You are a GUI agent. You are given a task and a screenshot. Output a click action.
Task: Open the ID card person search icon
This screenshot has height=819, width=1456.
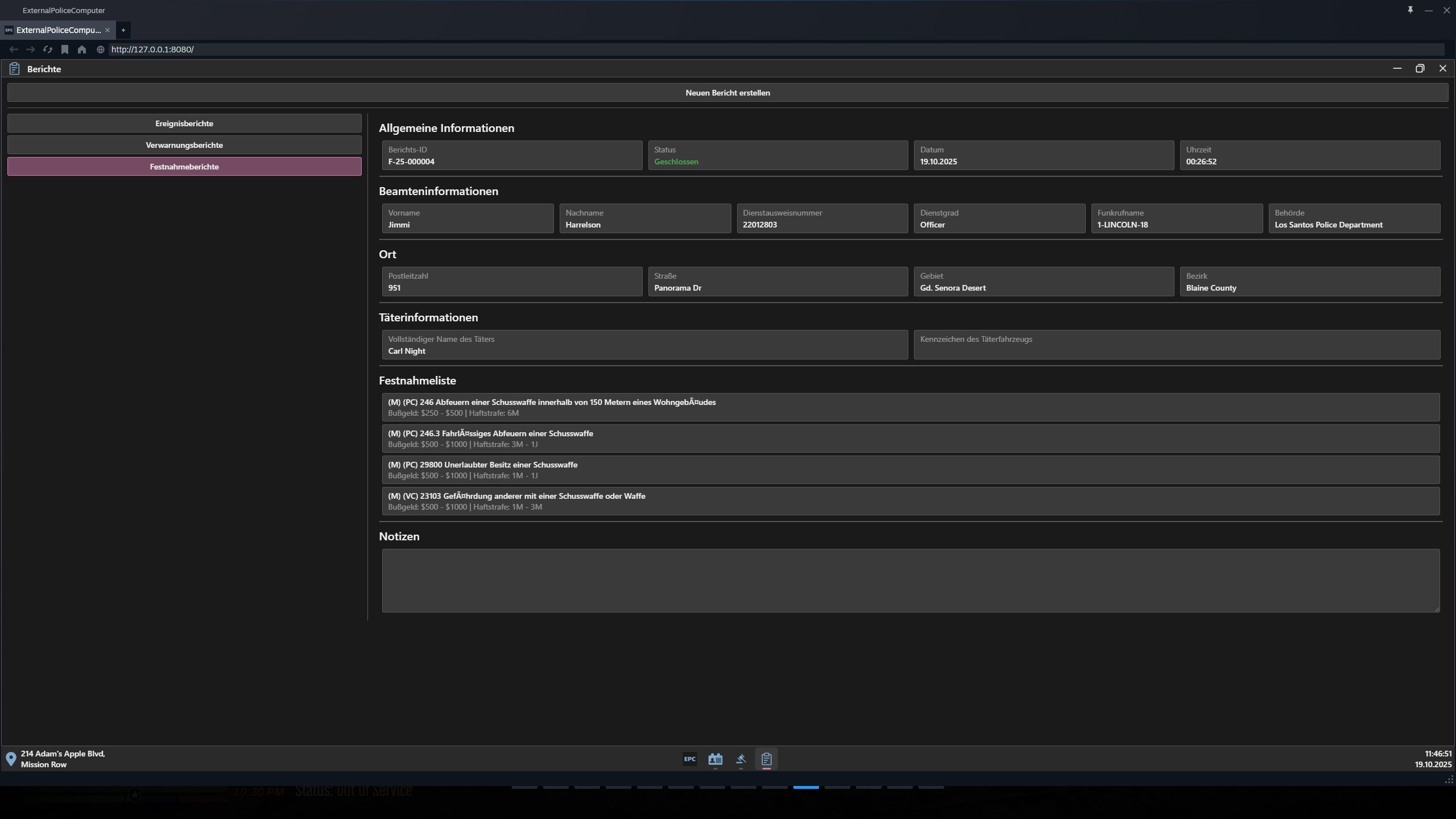coord(715,759)
